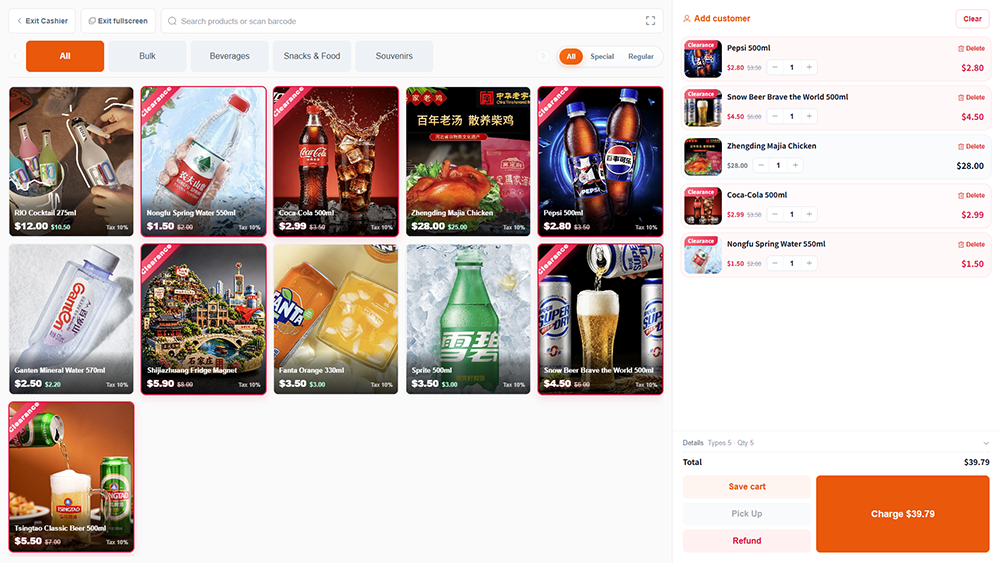
Task: Decrease Zhengding Majia Chicken quantity with minus
Action: 761,165
